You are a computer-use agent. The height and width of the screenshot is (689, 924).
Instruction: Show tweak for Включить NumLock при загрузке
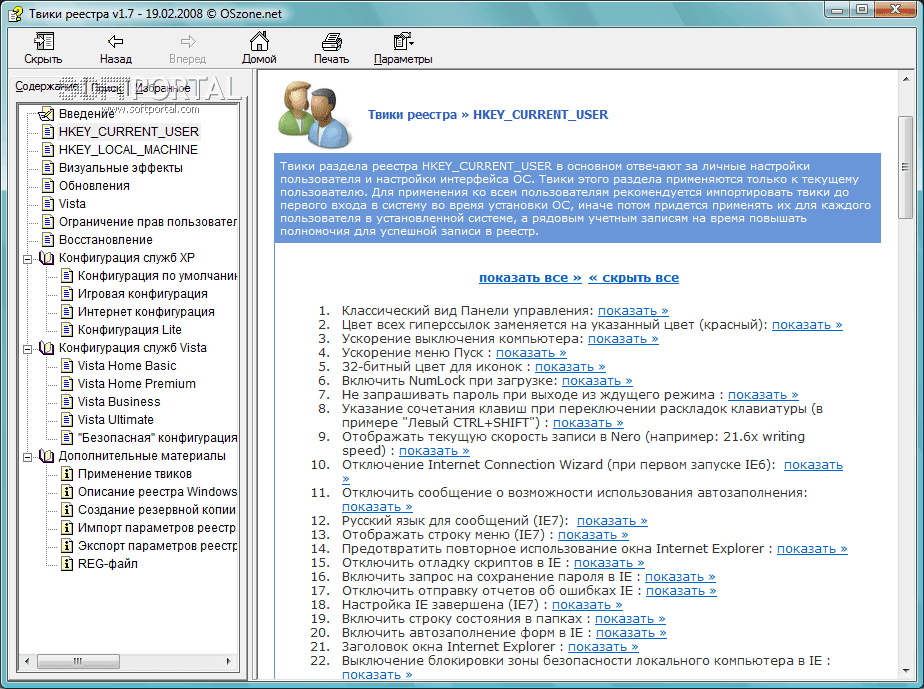coord(597,381)
